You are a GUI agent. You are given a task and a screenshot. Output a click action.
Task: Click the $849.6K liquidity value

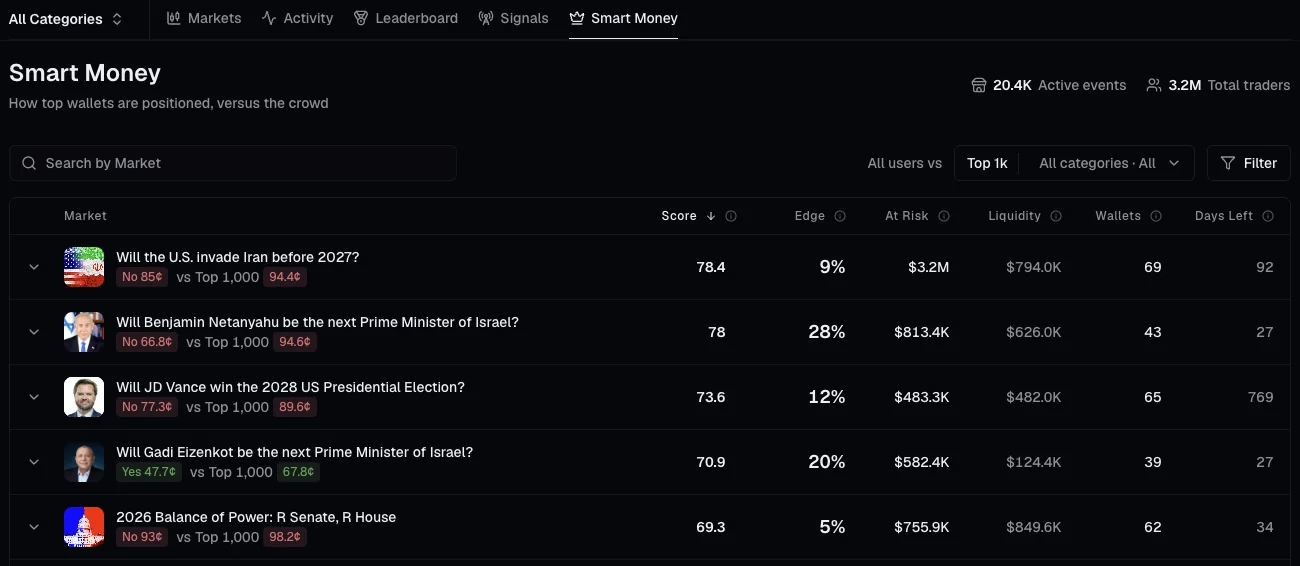tap(1034, 527)
